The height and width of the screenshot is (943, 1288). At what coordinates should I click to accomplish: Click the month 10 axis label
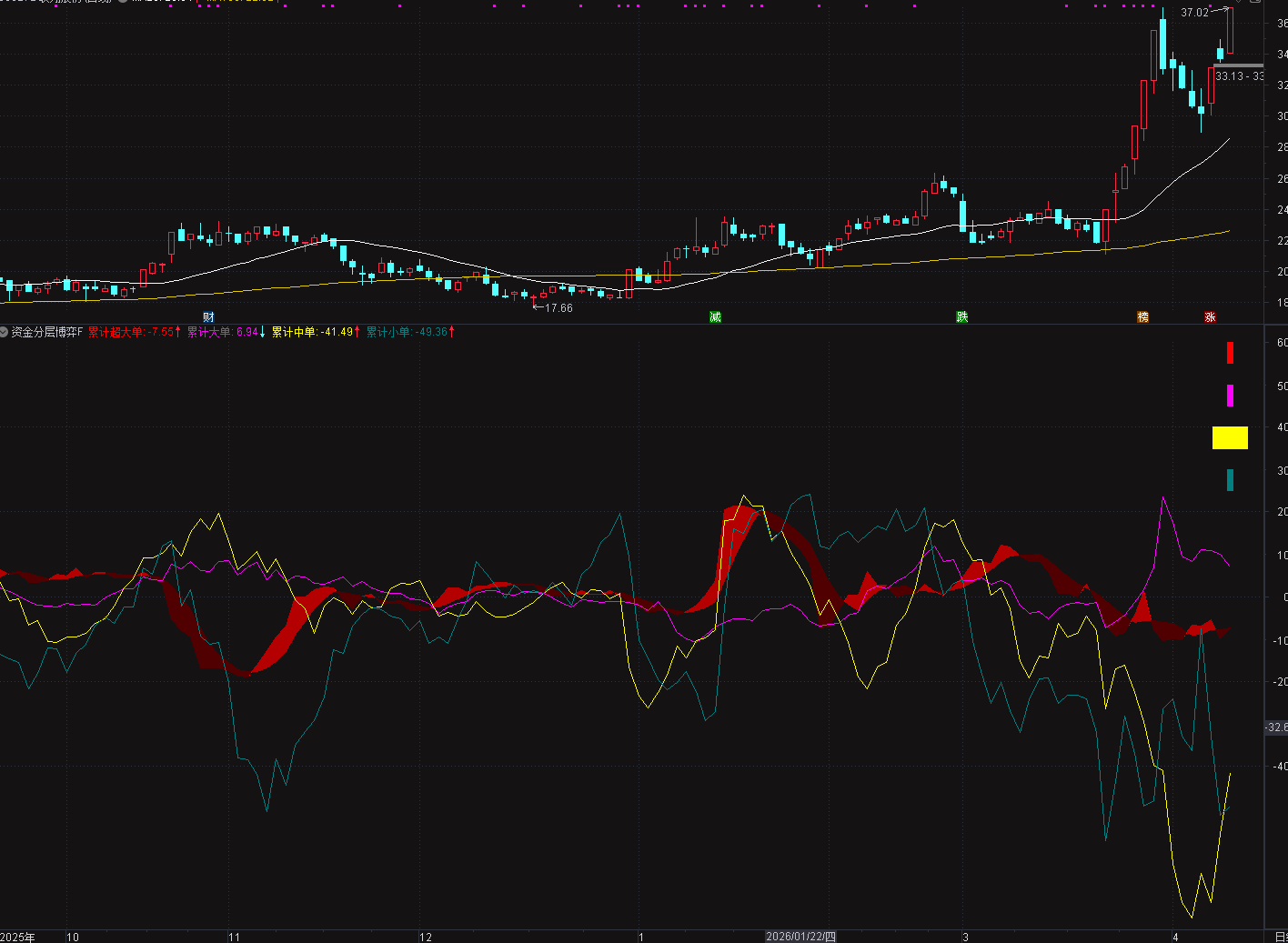(x=73, y=938)
